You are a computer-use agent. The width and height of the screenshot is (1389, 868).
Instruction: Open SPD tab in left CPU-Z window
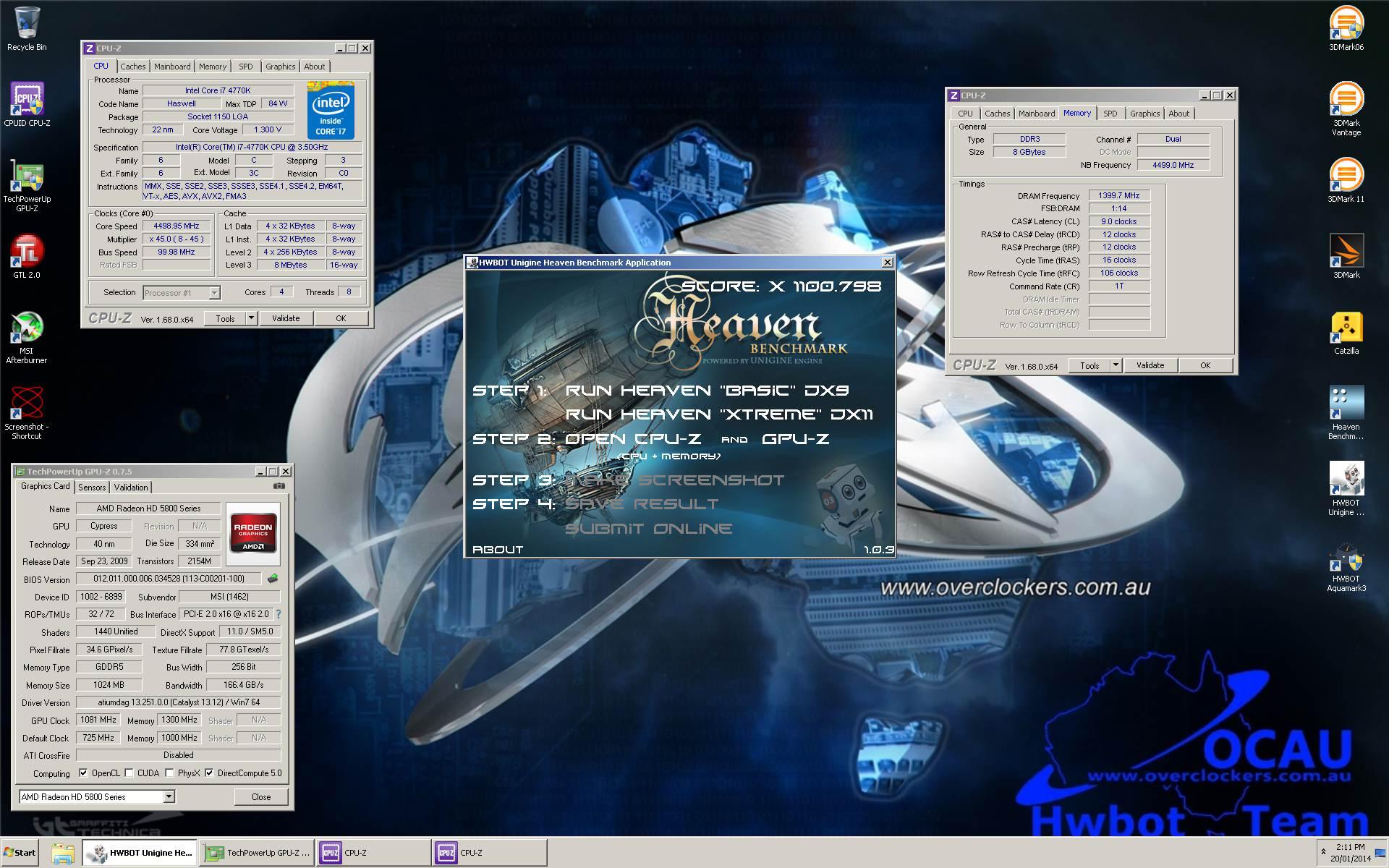[x=246, y=67]
